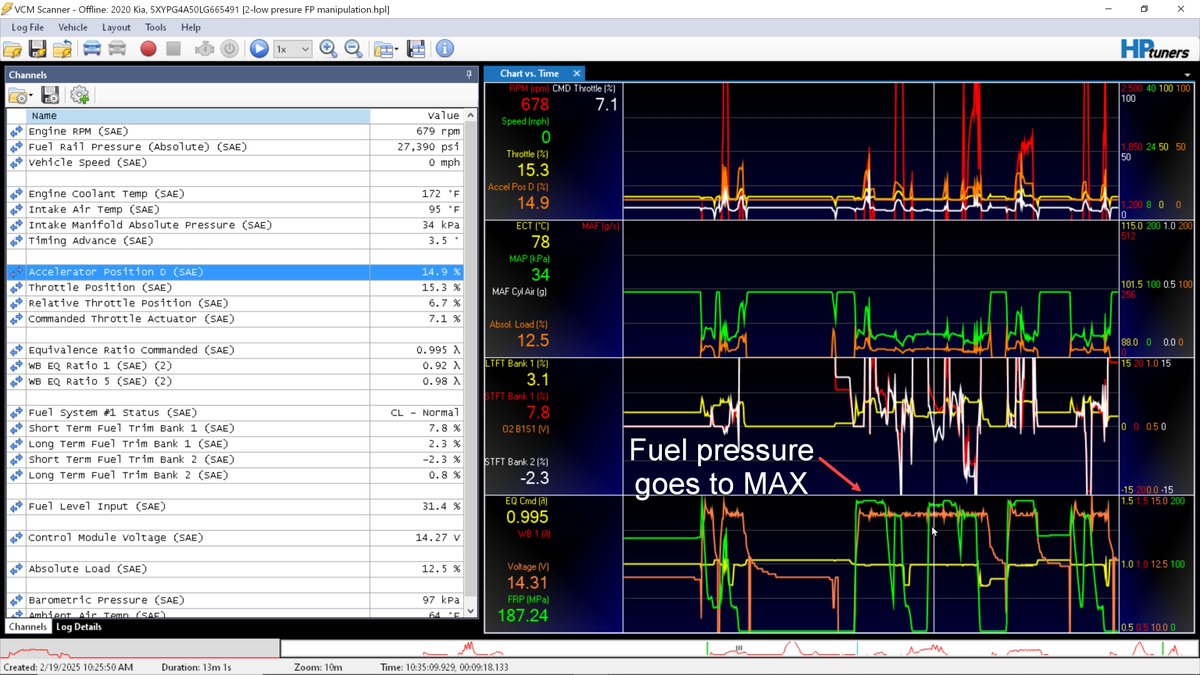Select the Channels bottom tab

(28, 627)
